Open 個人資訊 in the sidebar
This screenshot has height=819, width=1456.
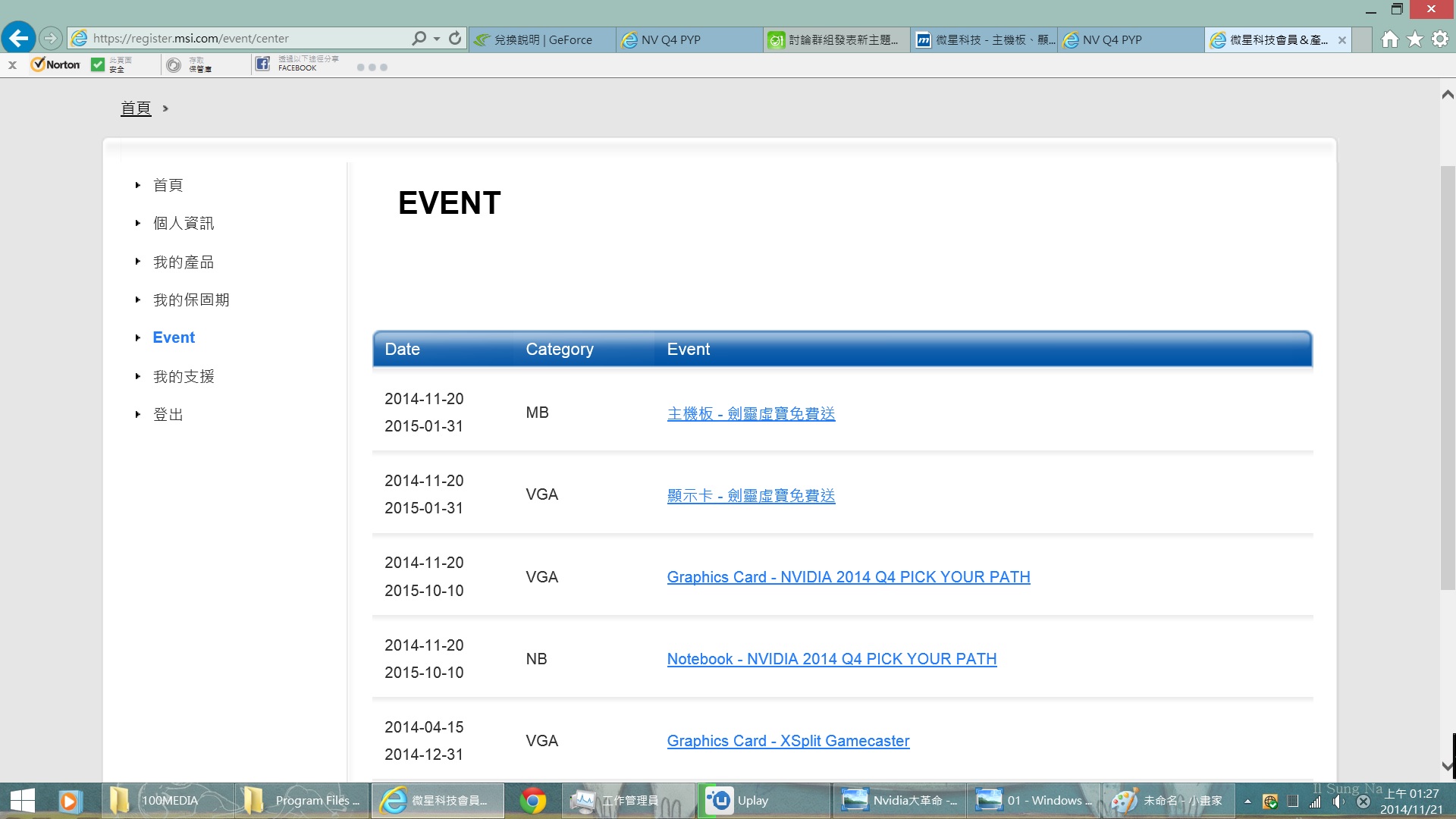click(184, 223)
